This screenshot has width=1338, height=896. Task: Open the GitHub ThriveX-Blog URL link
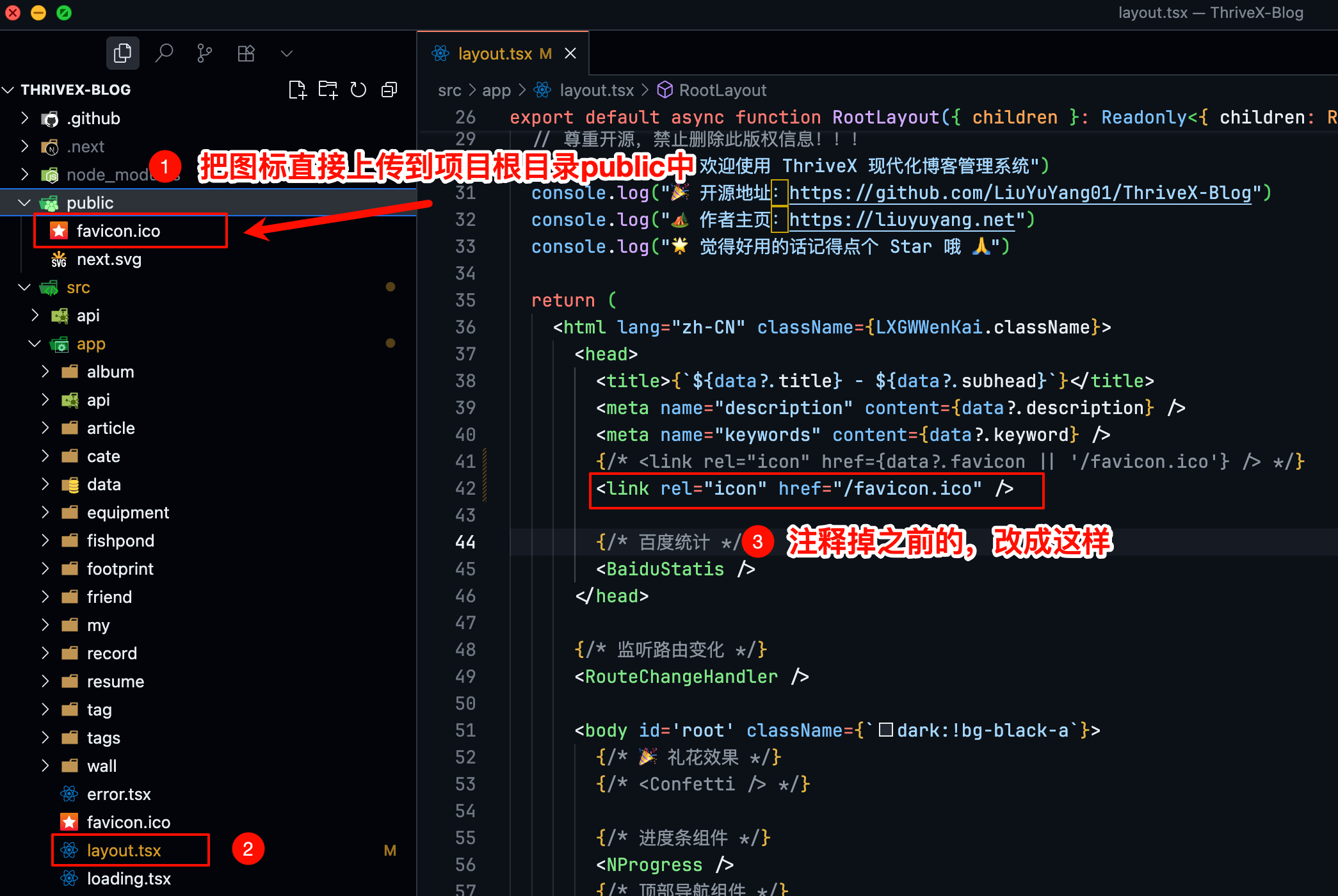(1020, 193)
